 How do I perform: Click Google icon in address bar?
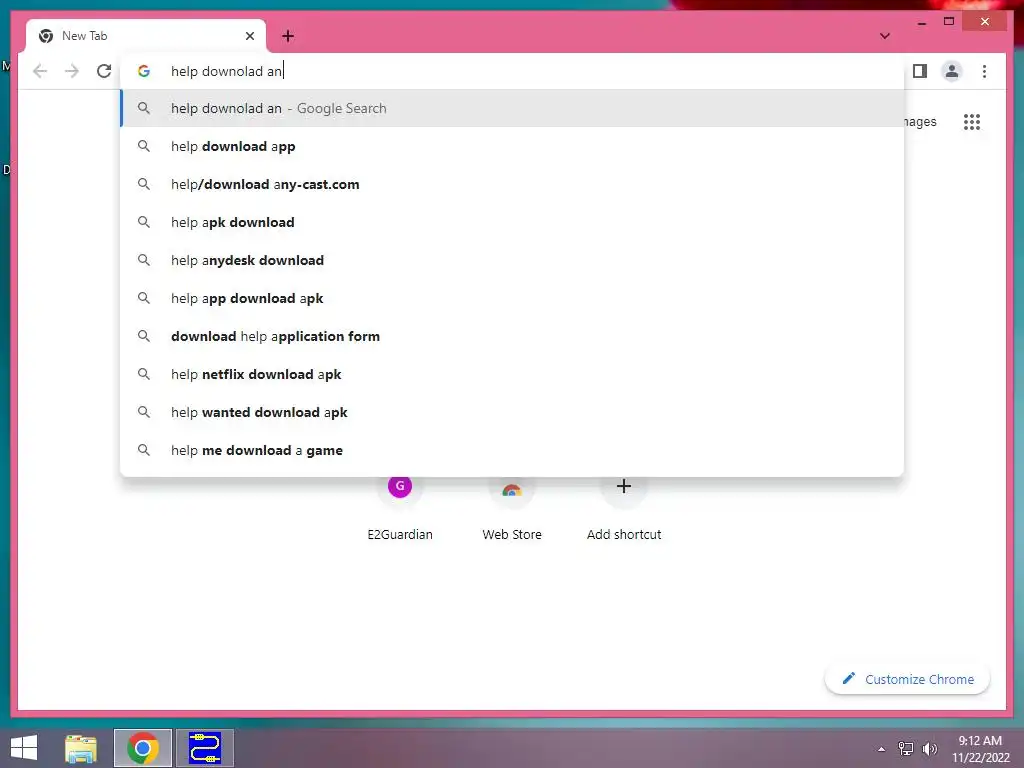pos(144,71)
